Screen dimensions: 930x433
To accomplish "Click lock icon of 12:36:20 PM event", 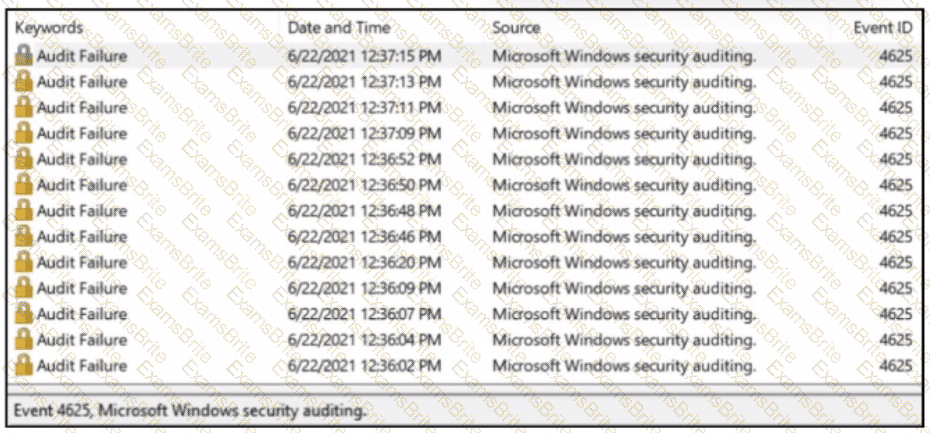I will click(24, 263).
